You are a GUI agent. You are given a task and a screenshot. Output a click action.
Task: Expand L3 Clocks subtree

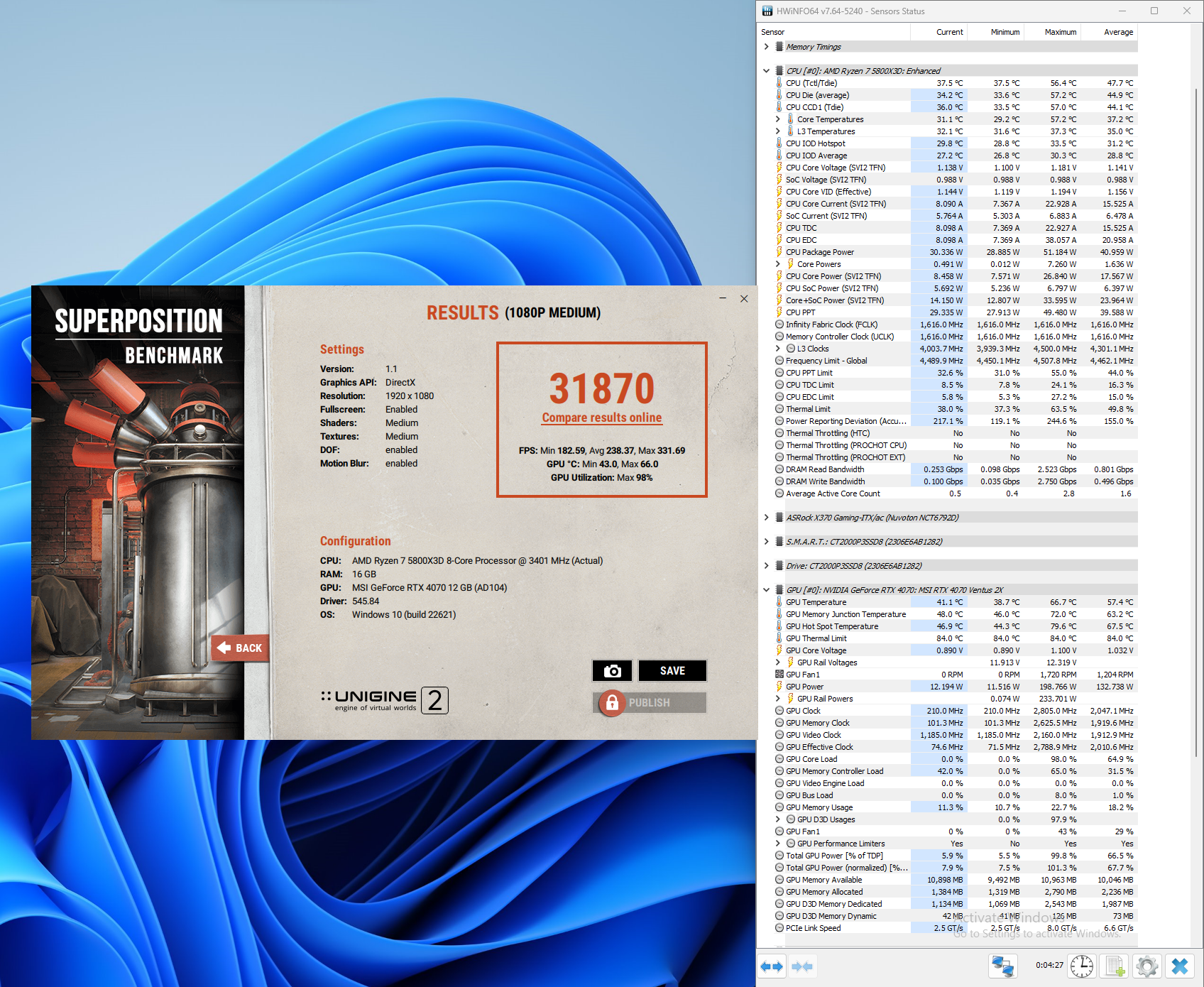coord(778,349)
